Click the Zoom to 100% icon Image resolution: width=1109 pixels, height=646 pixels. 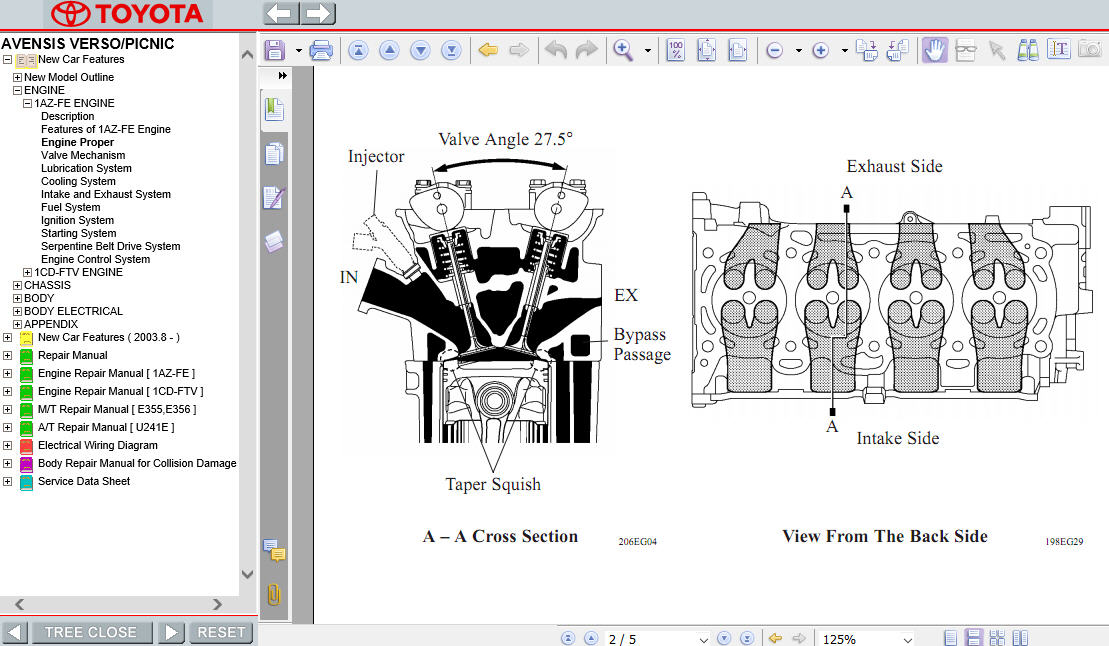coord(676,50)
